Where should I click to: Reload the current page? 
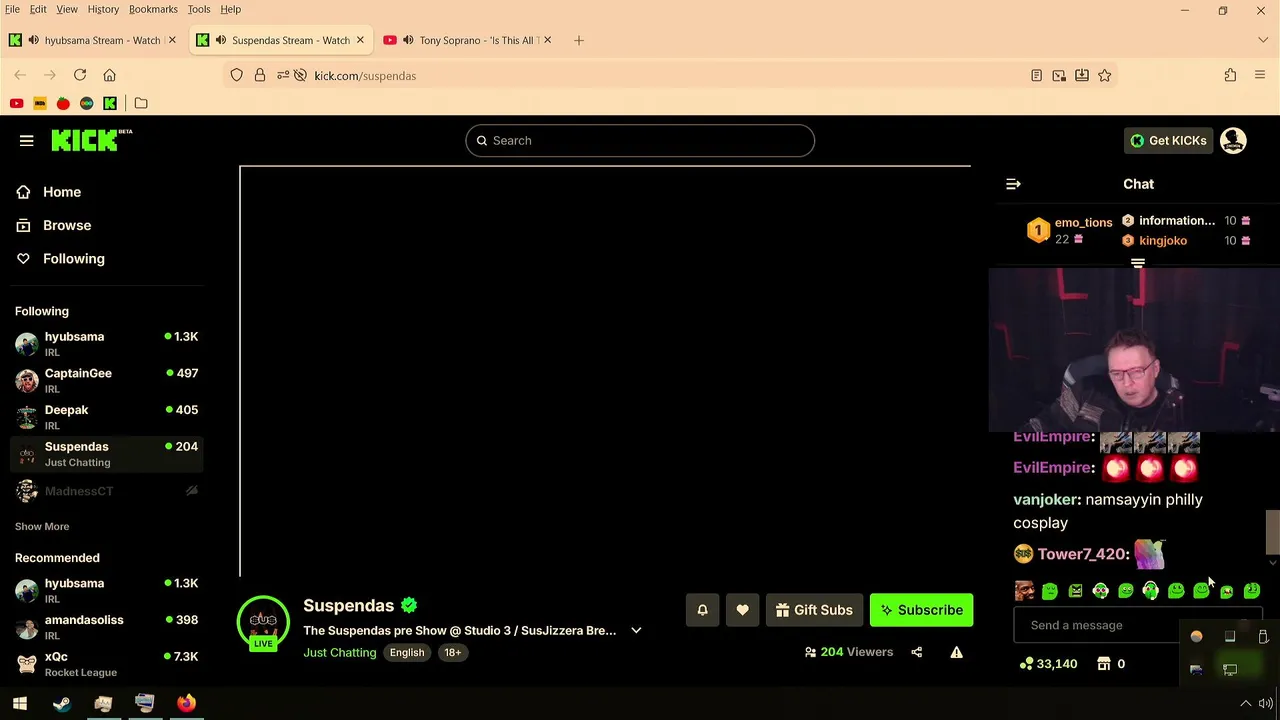[x=80, y=75]
